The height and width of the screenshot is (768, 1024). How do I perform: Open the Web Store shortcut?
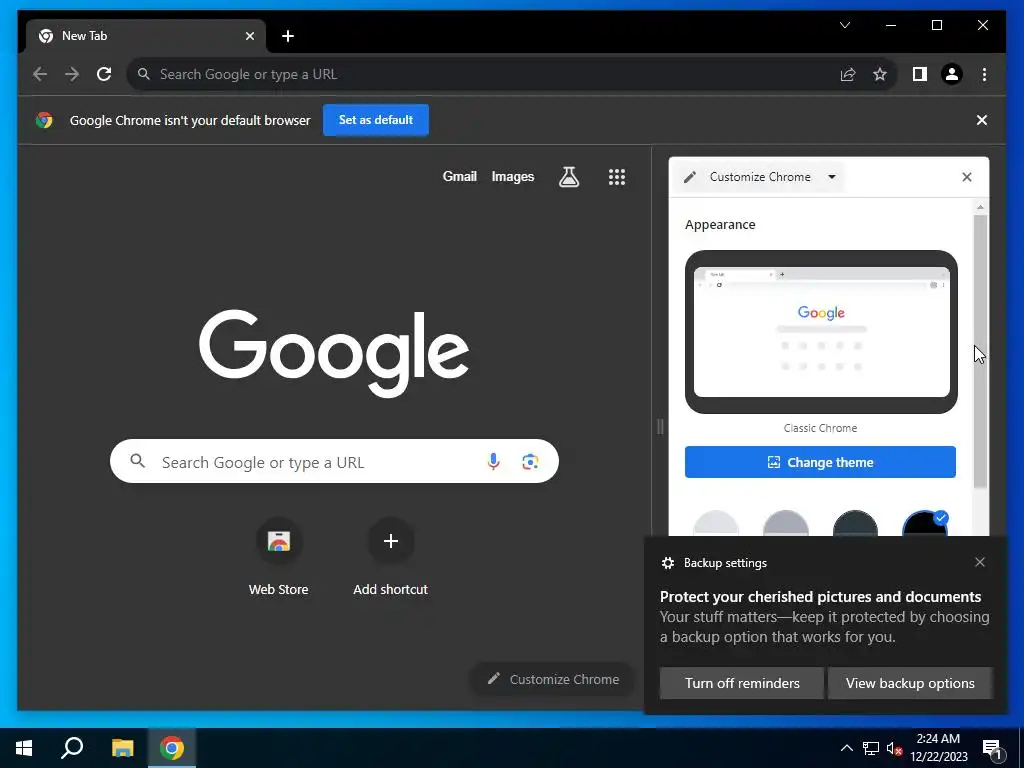[278, 556]
